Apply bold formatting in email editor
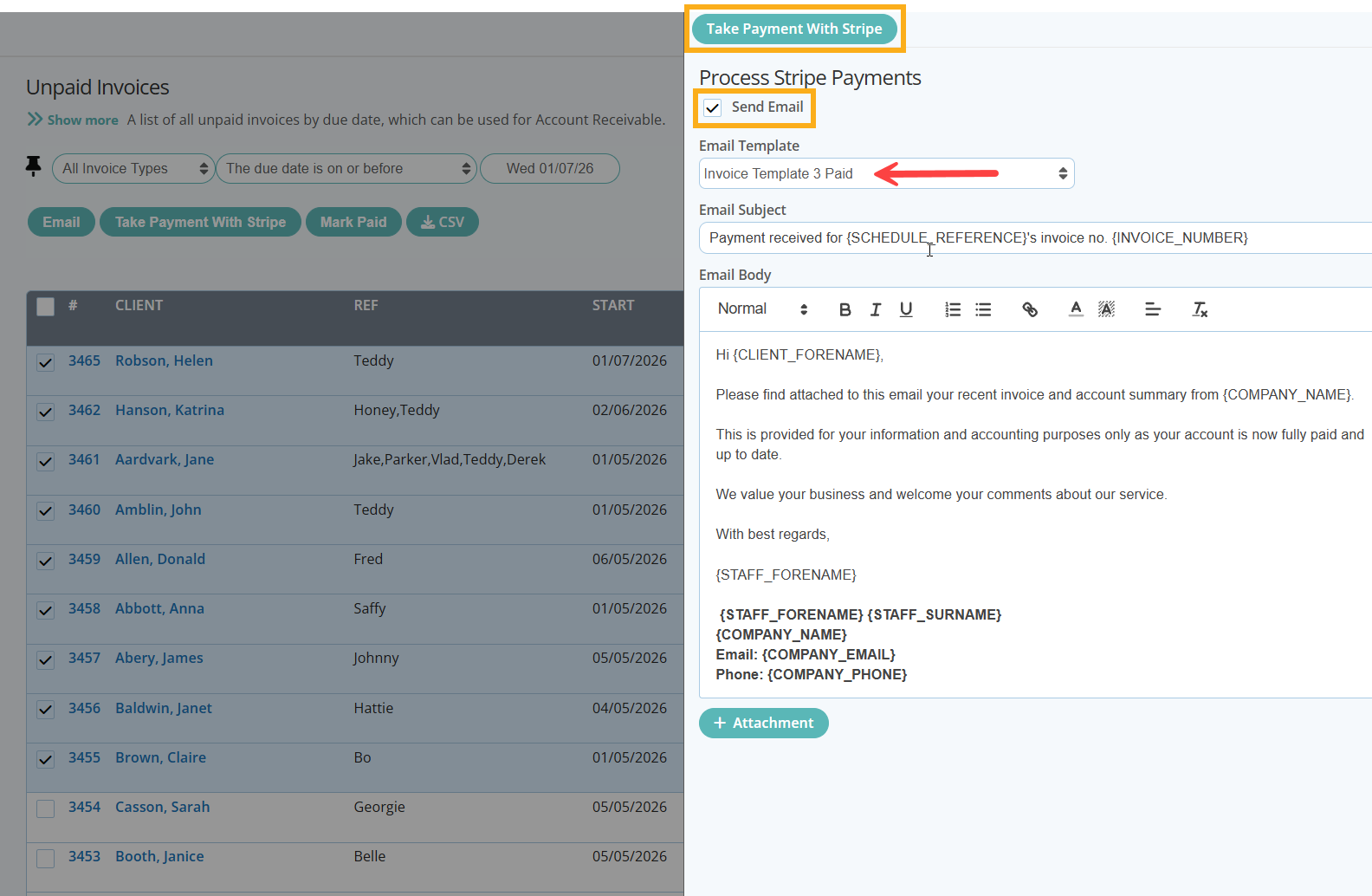1372x896 pixels. (845, 309)
